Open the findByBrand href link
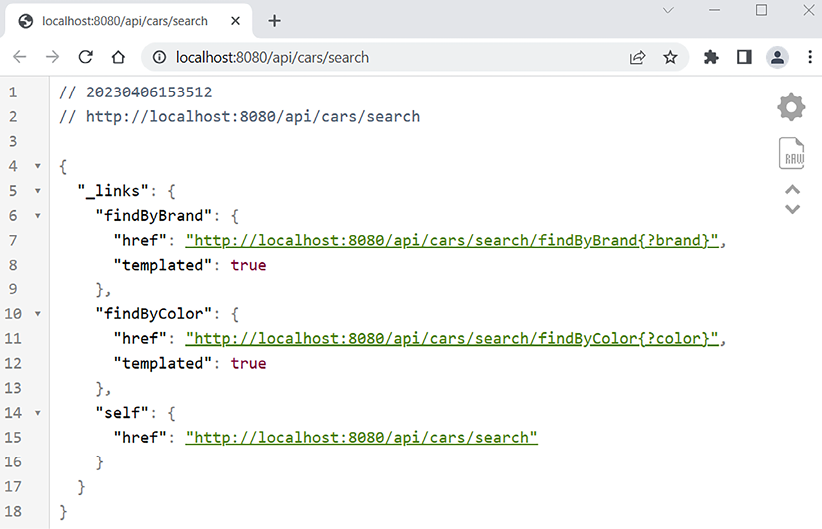Screen dimensions: 822x529 click(452, 240)
